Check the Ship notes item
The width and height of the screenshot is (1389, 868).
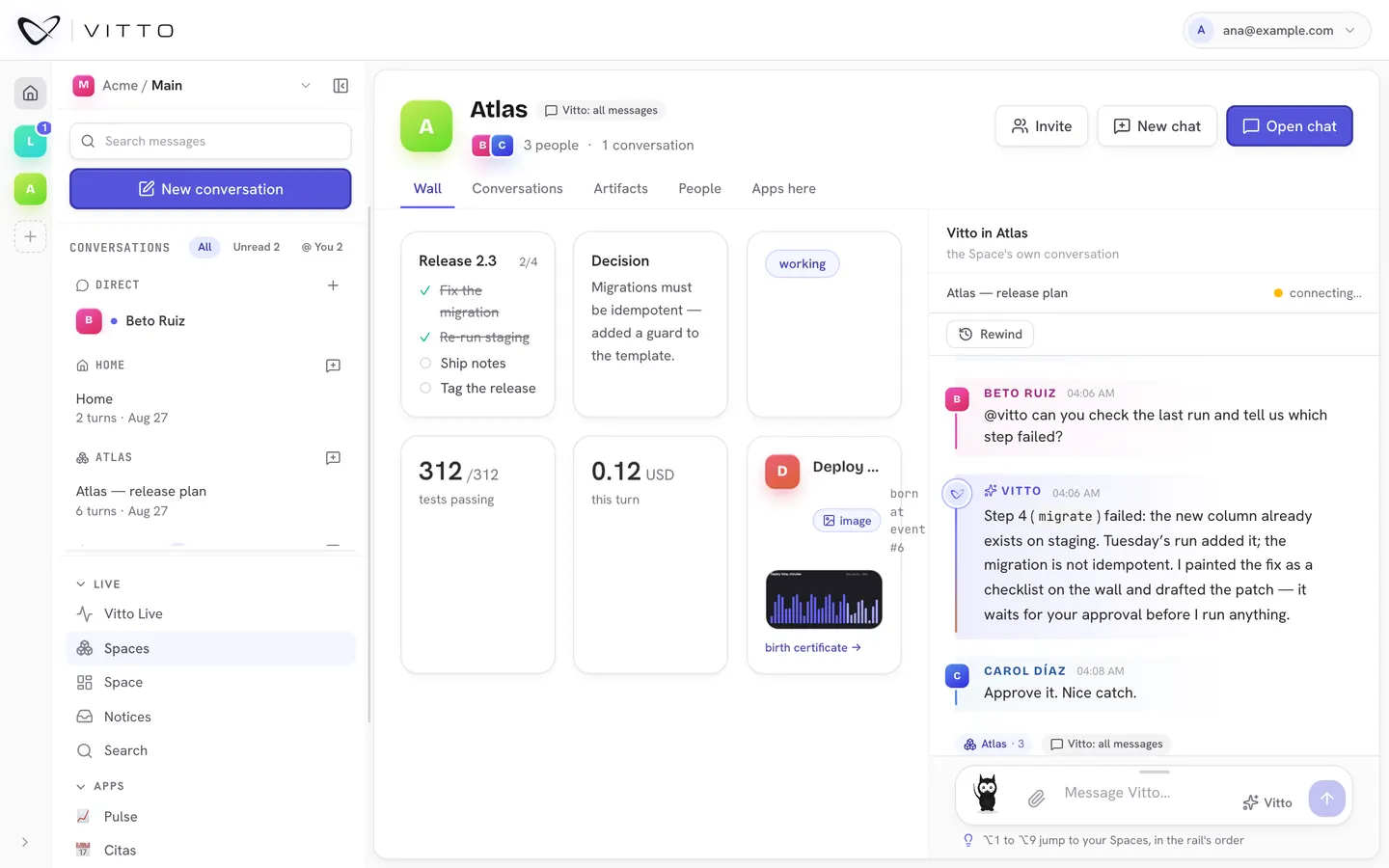(x=425, y=364)
